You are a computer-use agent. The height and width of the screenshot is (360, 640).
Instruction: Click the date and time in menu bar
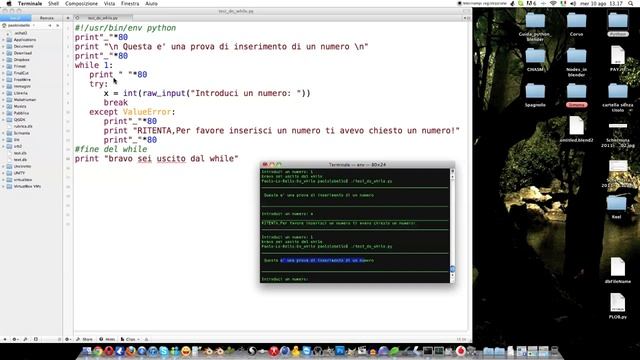click(601, 3)
